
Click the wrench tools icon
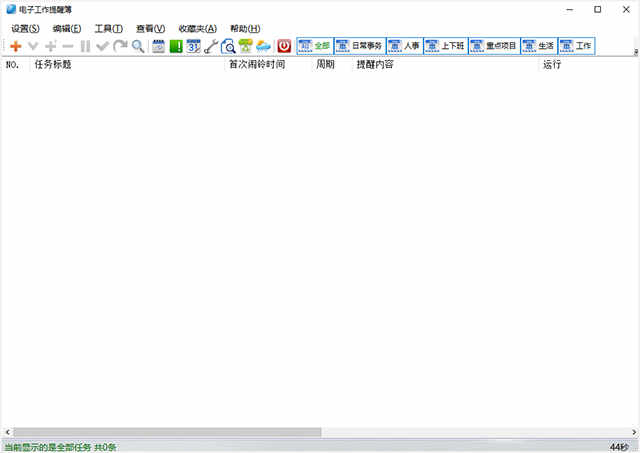(x=210, y=46)
